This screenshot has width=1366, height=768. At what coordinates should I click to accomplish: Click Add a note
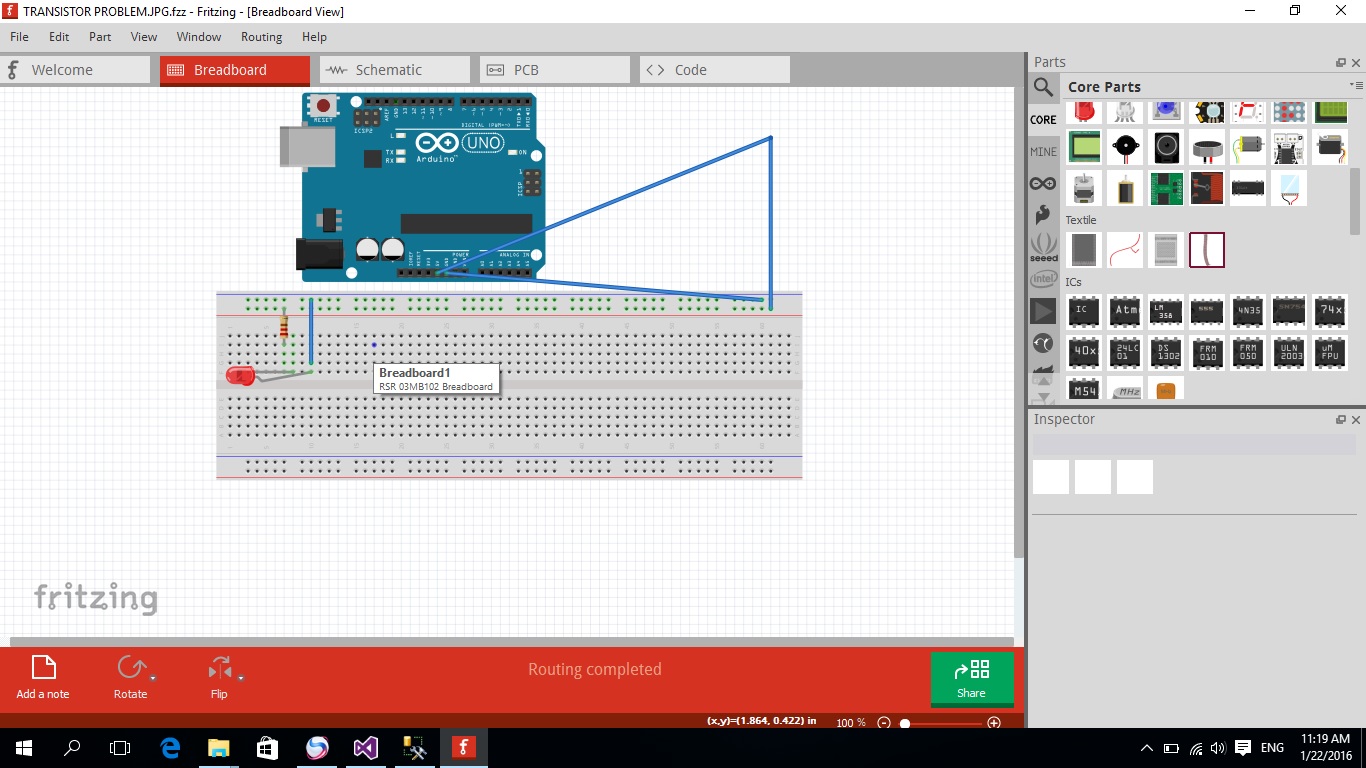tap(42, 677)
